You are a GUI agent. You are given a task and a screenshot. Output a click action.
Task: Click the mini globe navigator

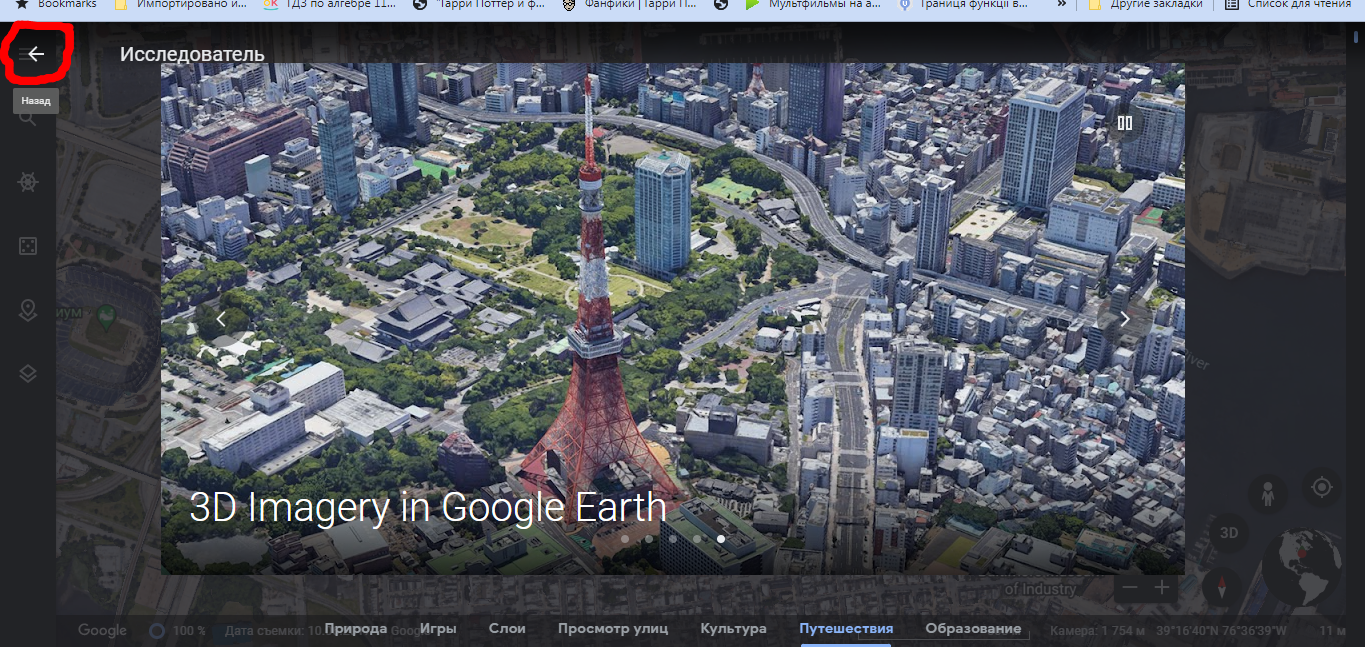point(1301,567)
